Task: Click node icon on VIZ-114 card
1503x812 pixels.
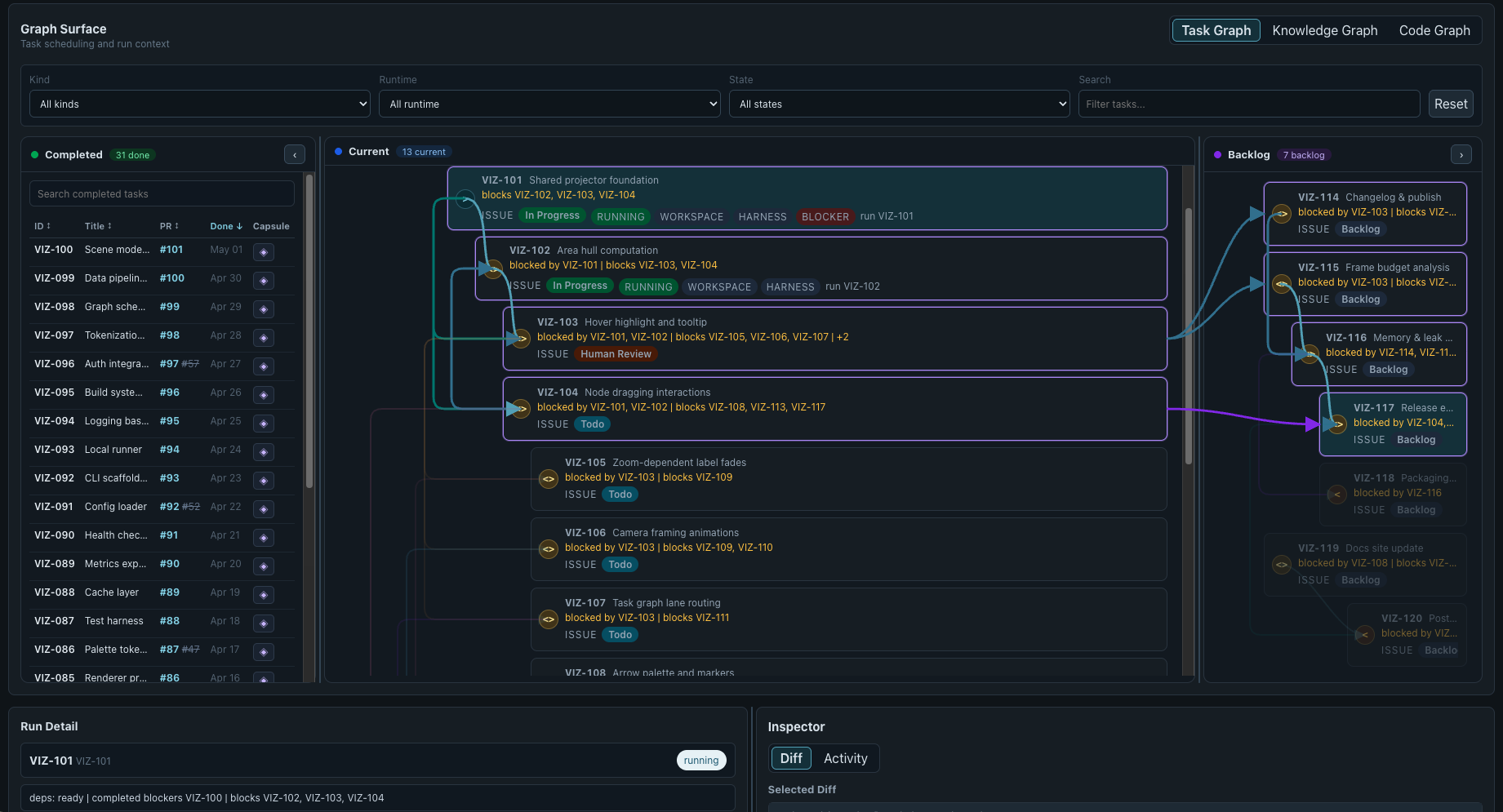Action: tap(1282, 214)
